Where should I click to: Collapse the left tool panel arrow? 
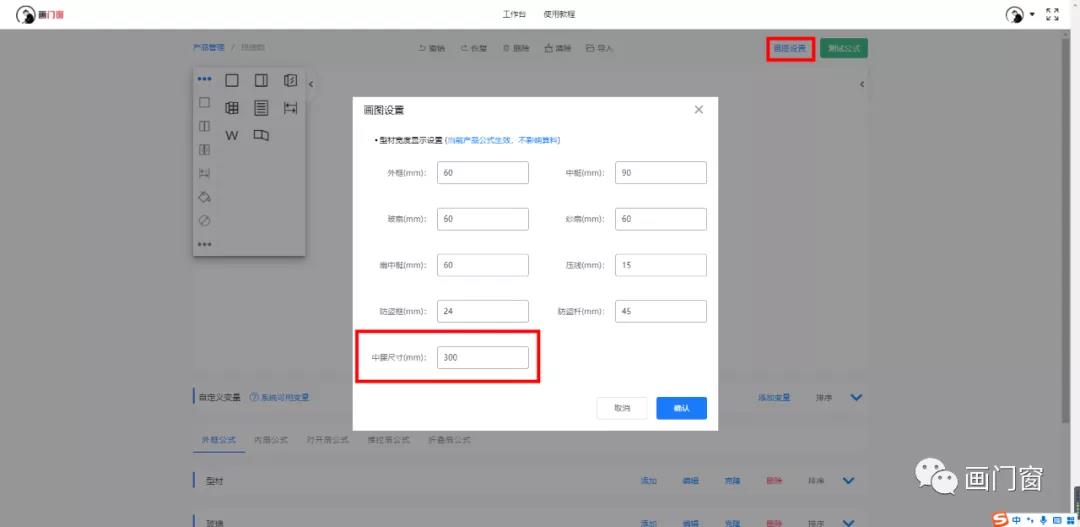pos(311,85)
